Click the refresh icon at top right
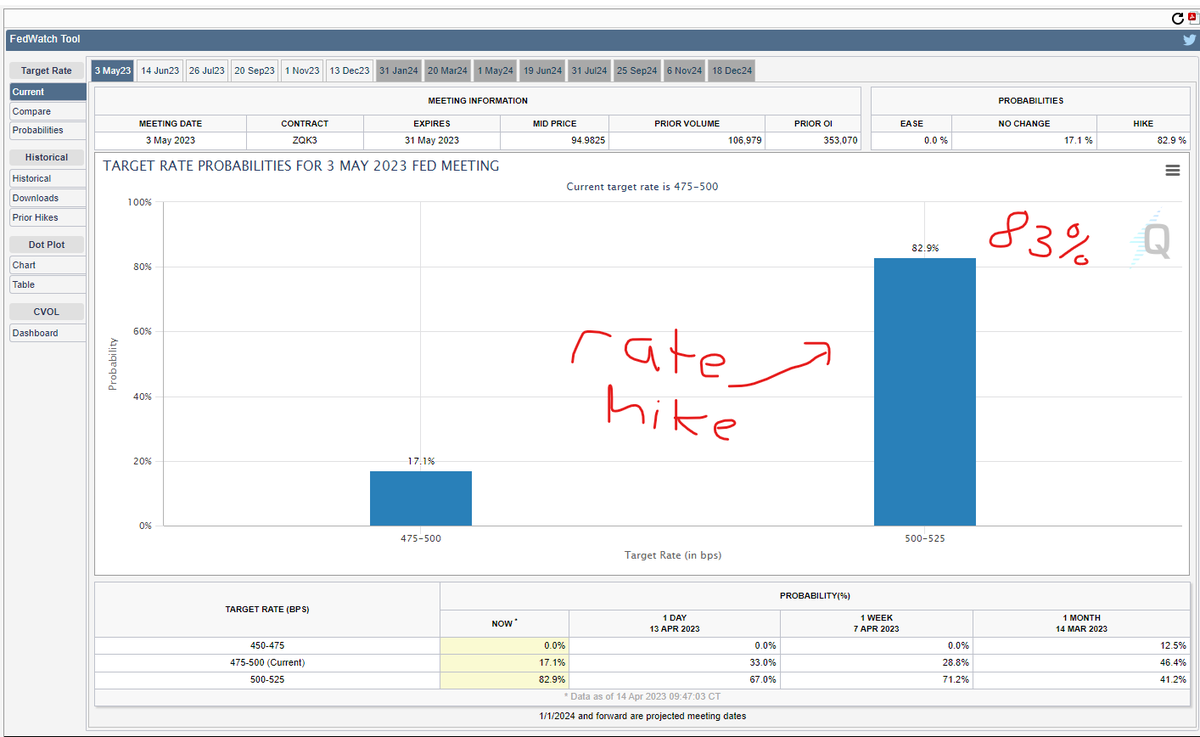The image size is (1200, 737). (1177, 19)
